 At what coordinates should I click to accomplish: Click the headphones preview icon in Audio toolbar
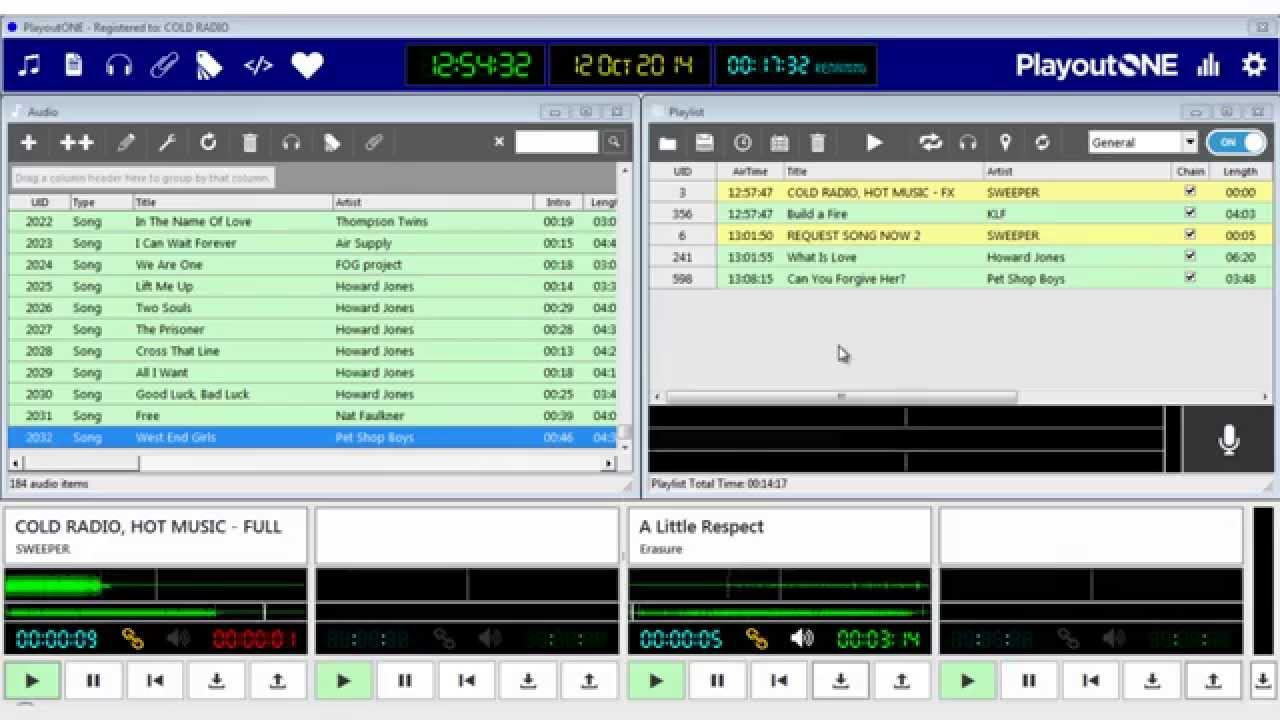(x=291, y=143)
